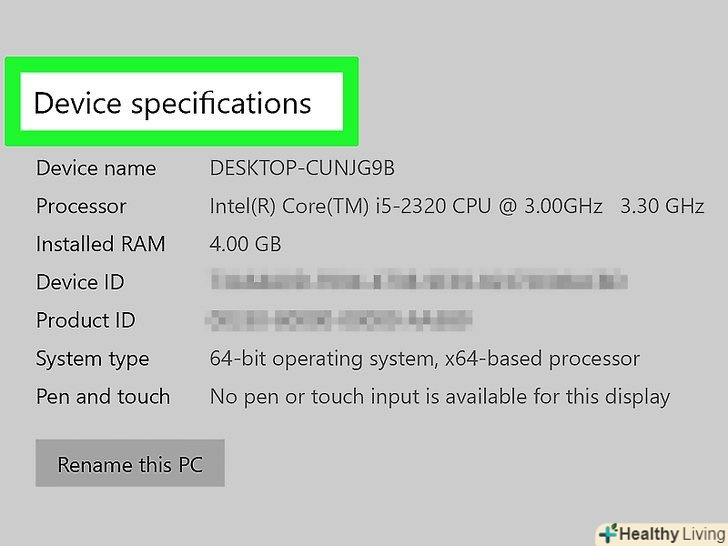
Task: Click the Healthy Living watermark text
Action: (670, 534)
